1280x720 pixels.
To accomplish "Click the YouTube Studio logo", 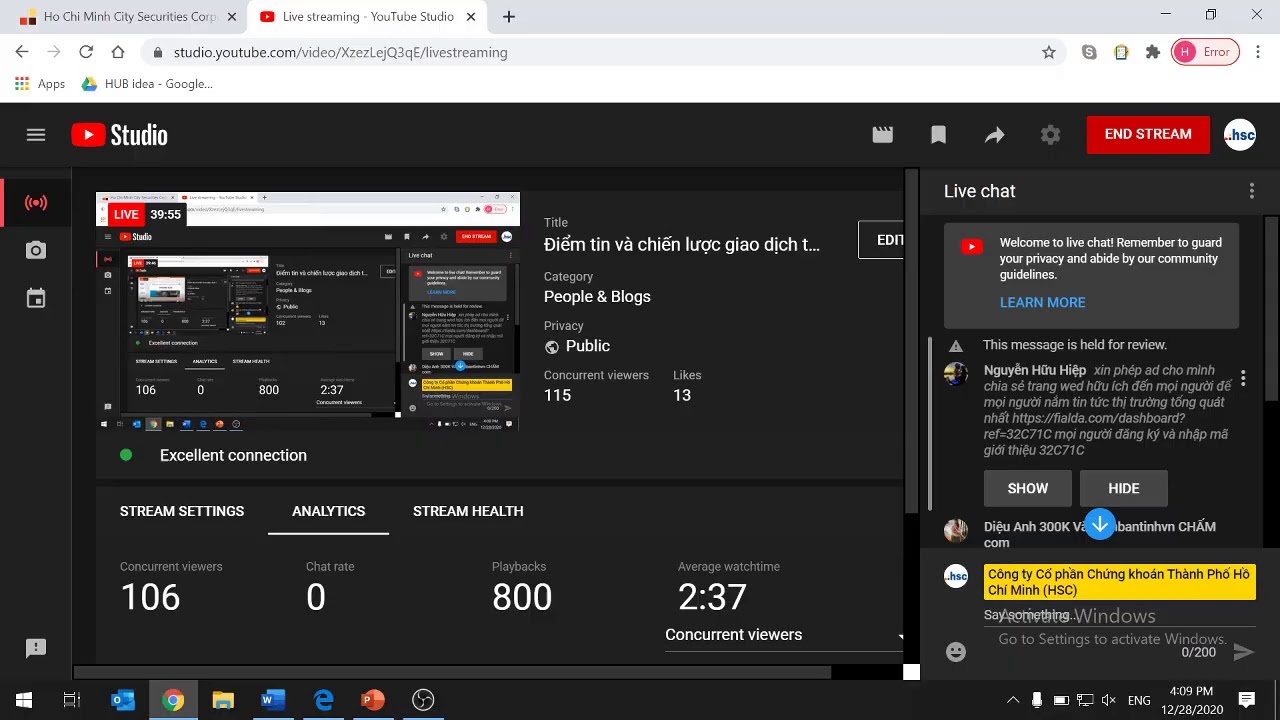I will [x=119, y=135].
